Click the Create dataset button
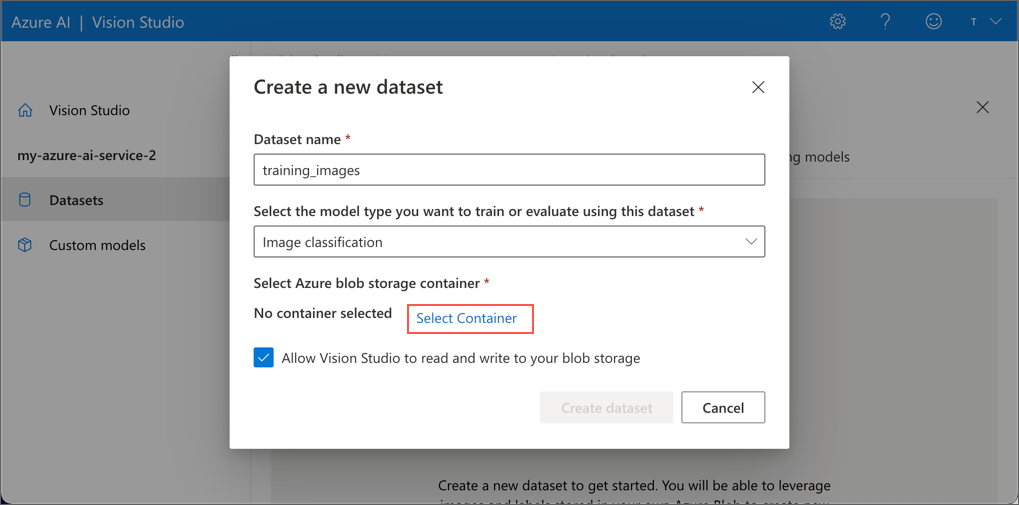The height and width of the screenshot is (505, 1019). tap(606, 408)
